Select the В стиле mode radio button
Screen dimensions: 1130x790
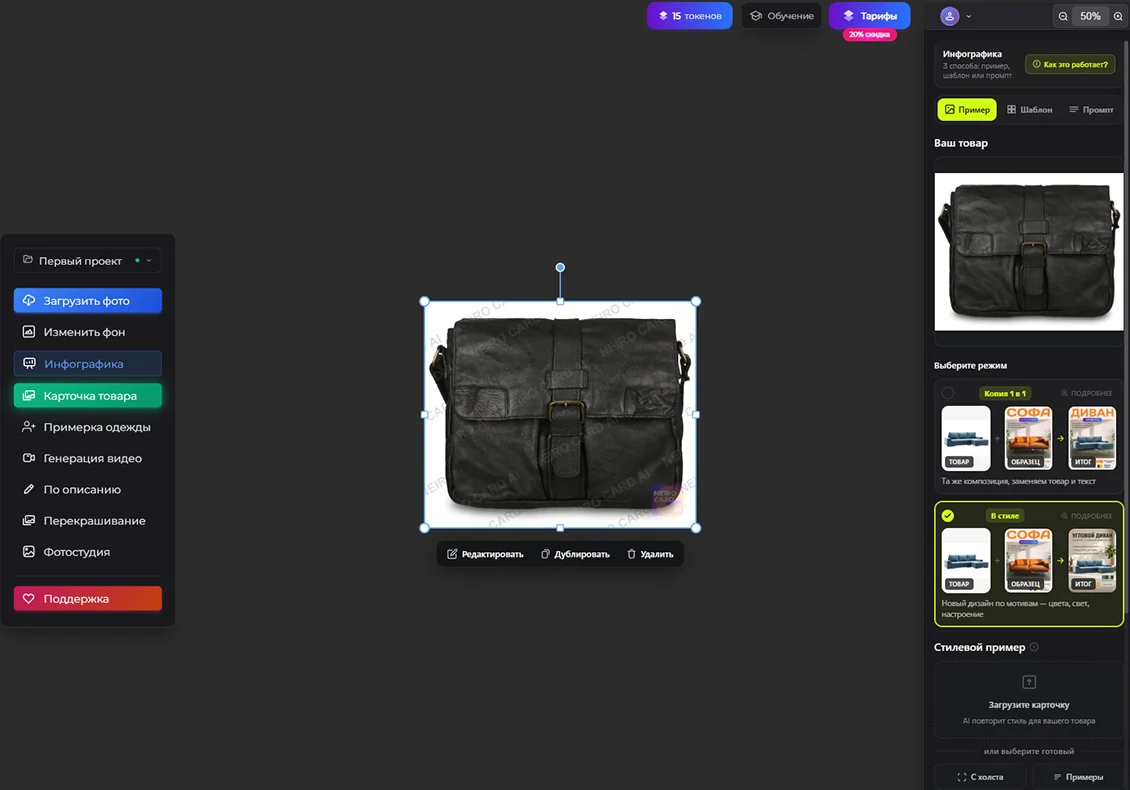[948, 515]
